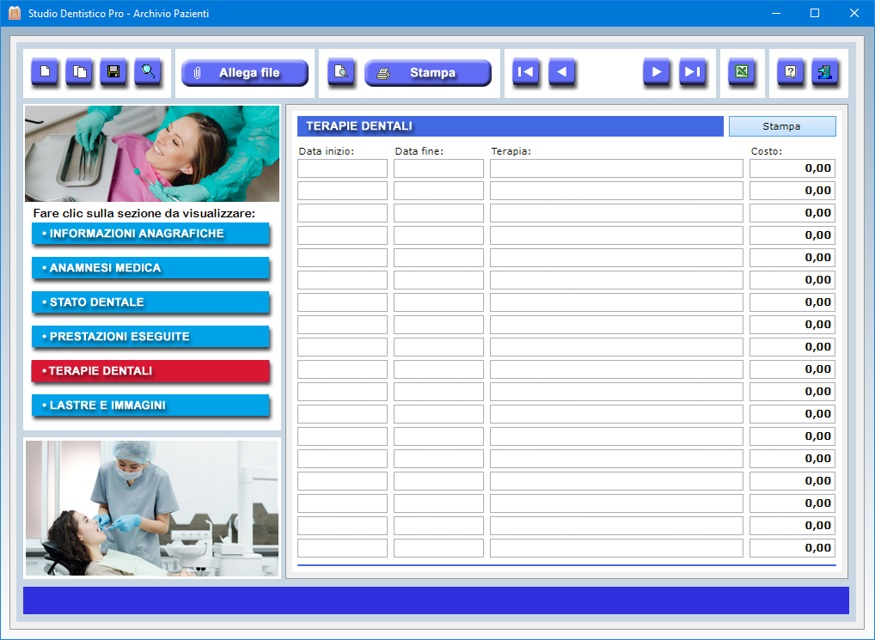Click the Terapia column label

pos(511,151)
